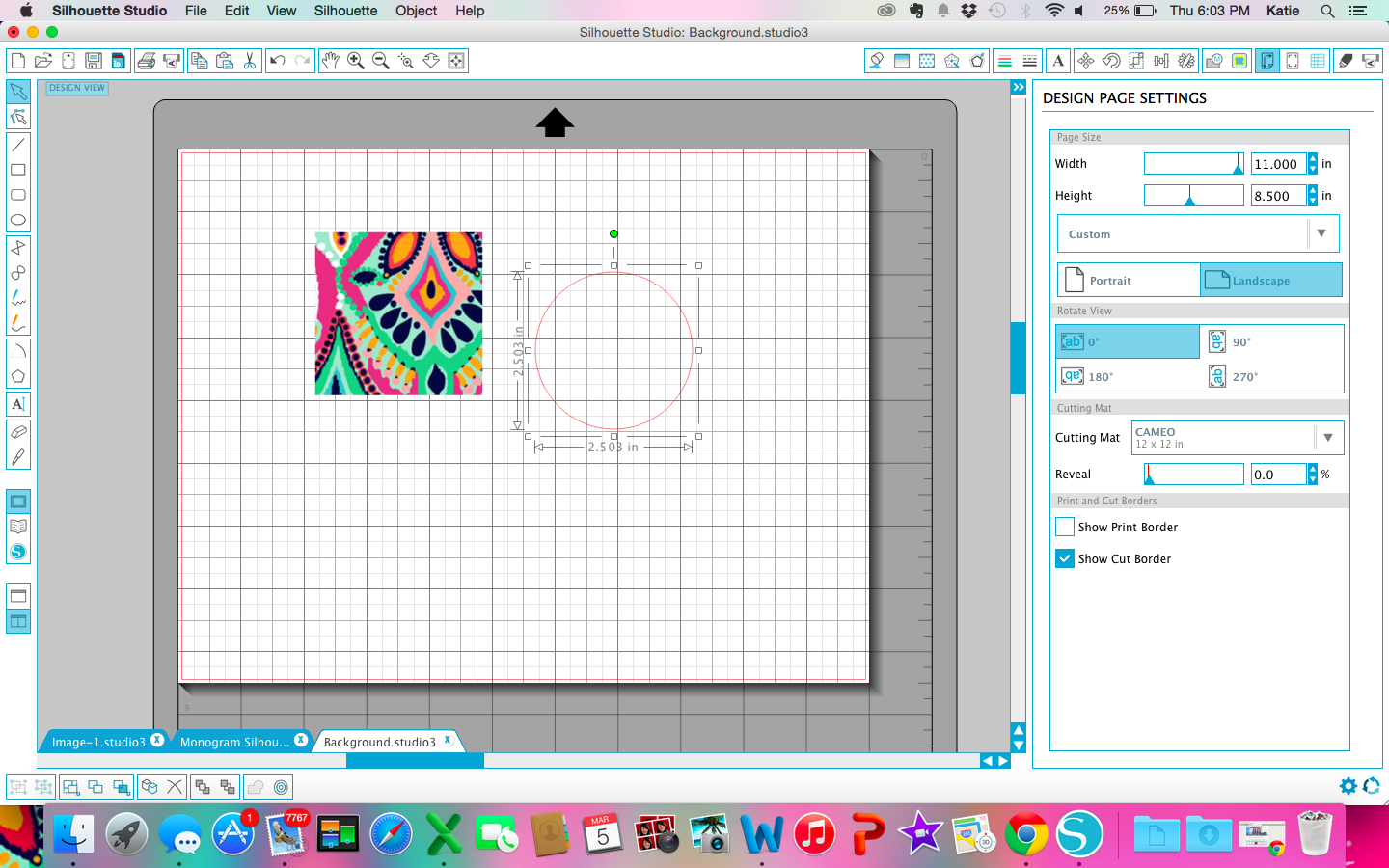Screen dimensions: 1389x868
Task: Set Rotate View to 0°
Action: (x=1128, y=342)
